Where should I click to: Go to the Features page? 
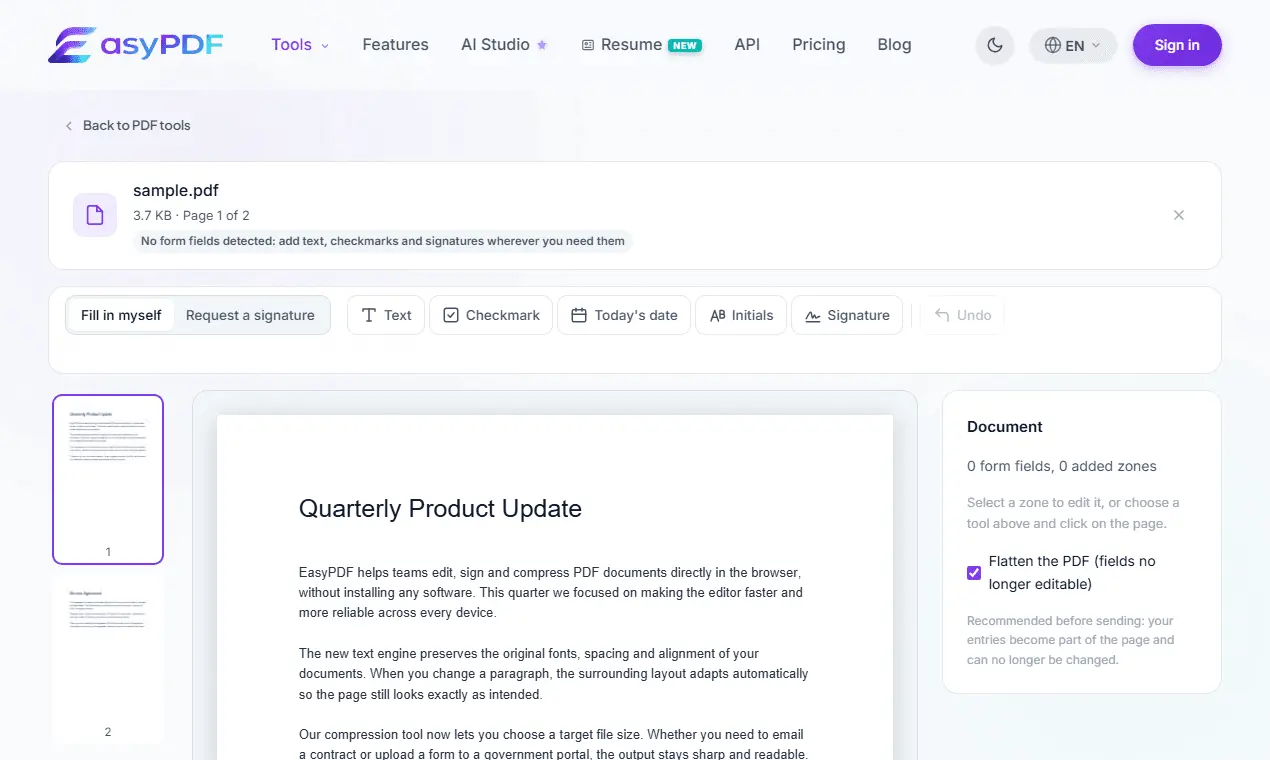(x=395, y=45)
